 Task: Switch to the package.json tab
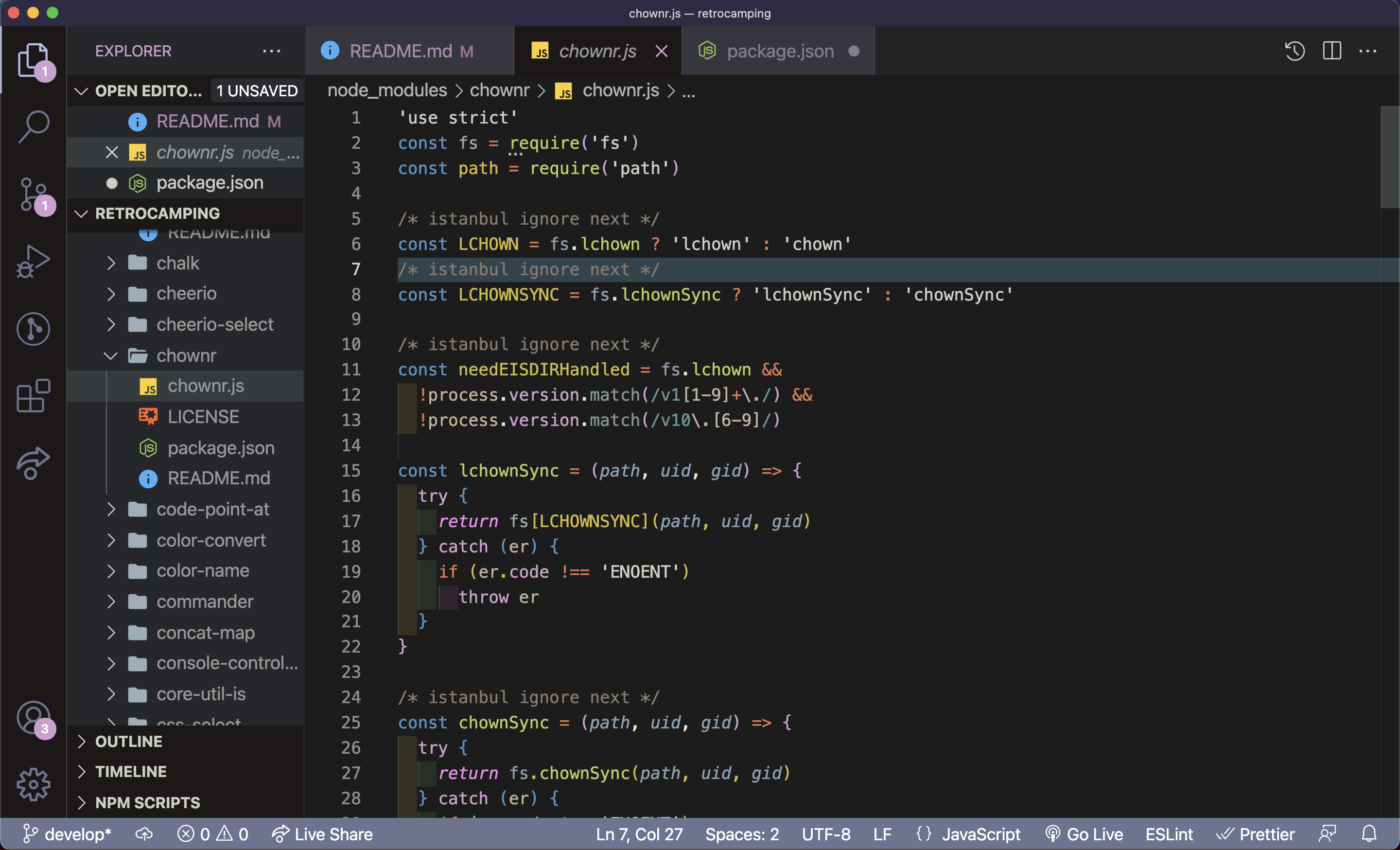780,51
